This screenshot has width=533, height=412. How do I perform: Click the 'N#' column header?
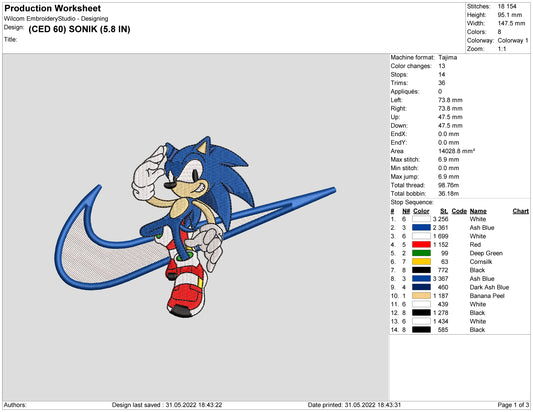406,211
